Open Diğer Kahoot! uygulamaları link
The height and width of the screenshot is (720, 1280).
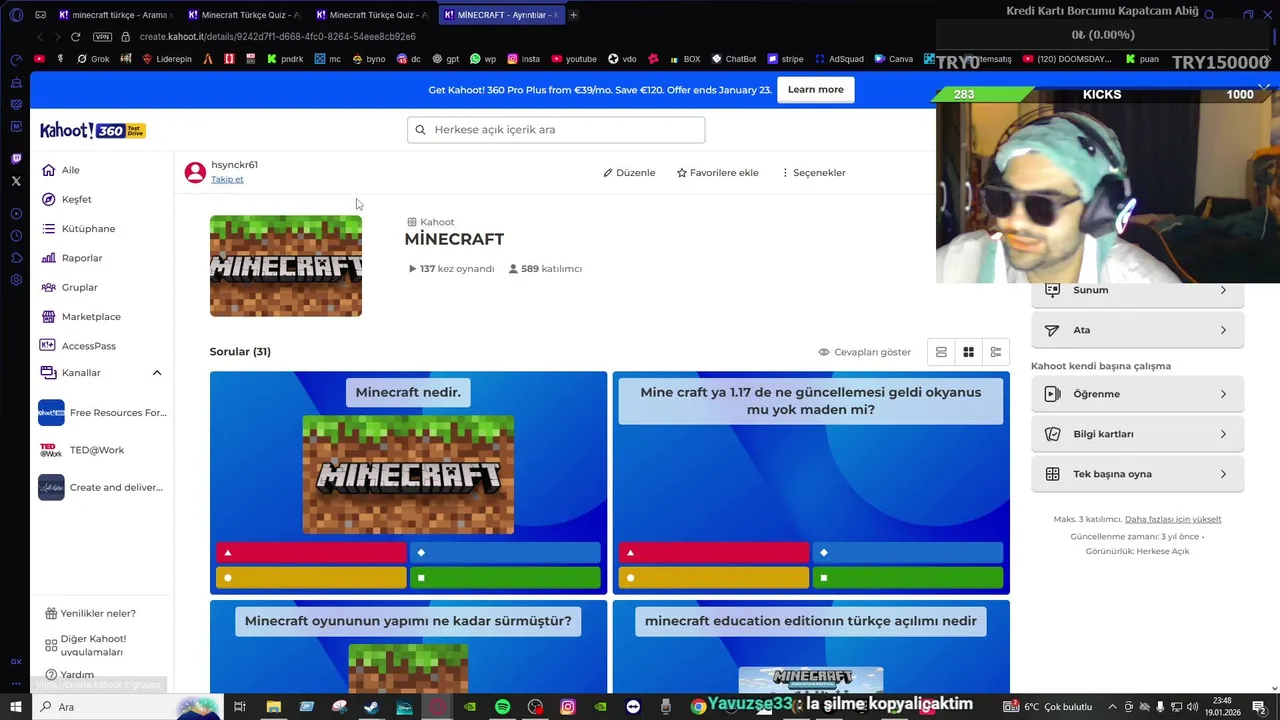88,645
